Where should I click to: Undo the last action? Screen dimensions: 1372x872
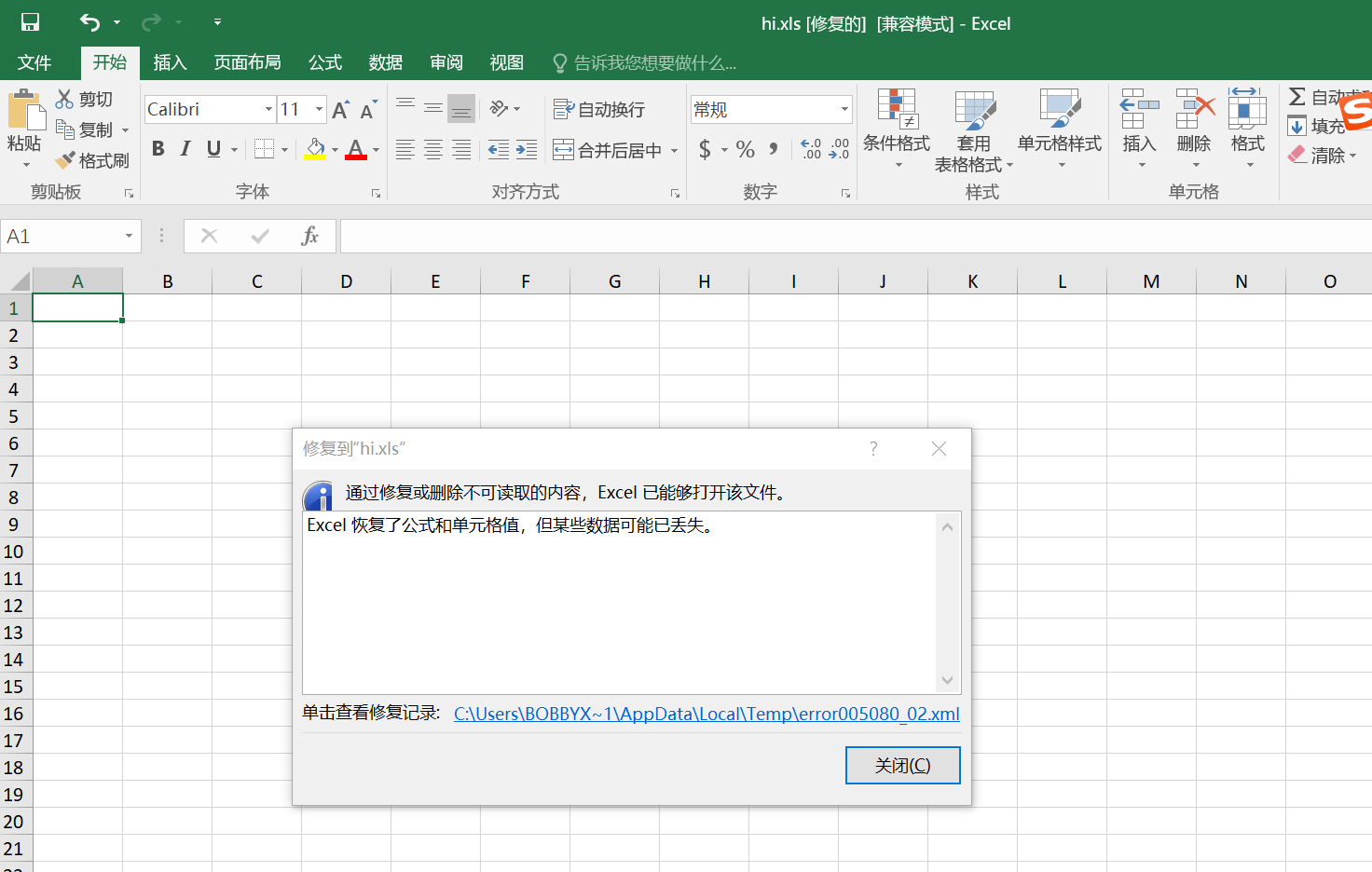tap(89, 22)
